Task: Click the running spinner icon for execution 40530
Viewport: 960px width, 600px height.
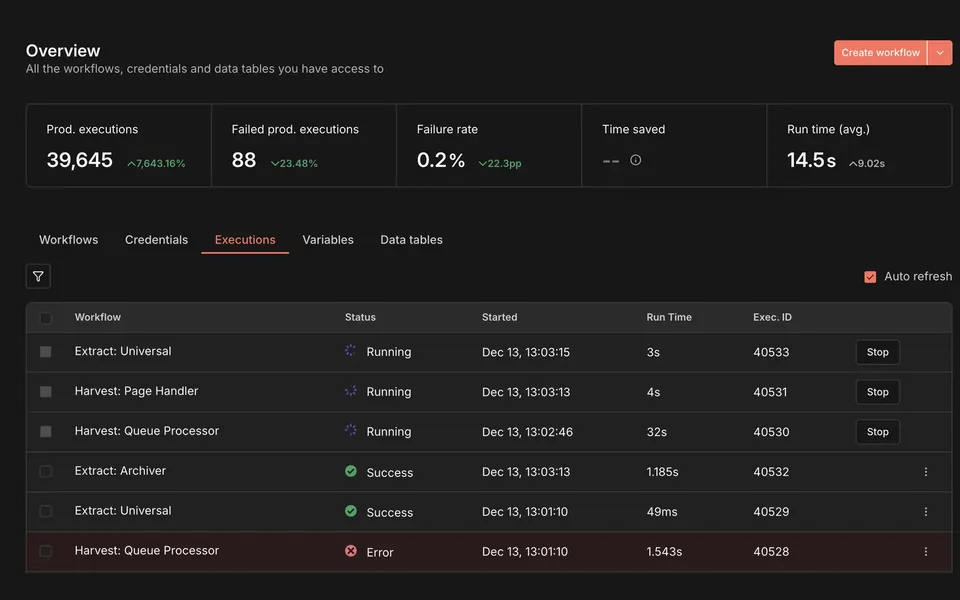Action: point(350,430)
